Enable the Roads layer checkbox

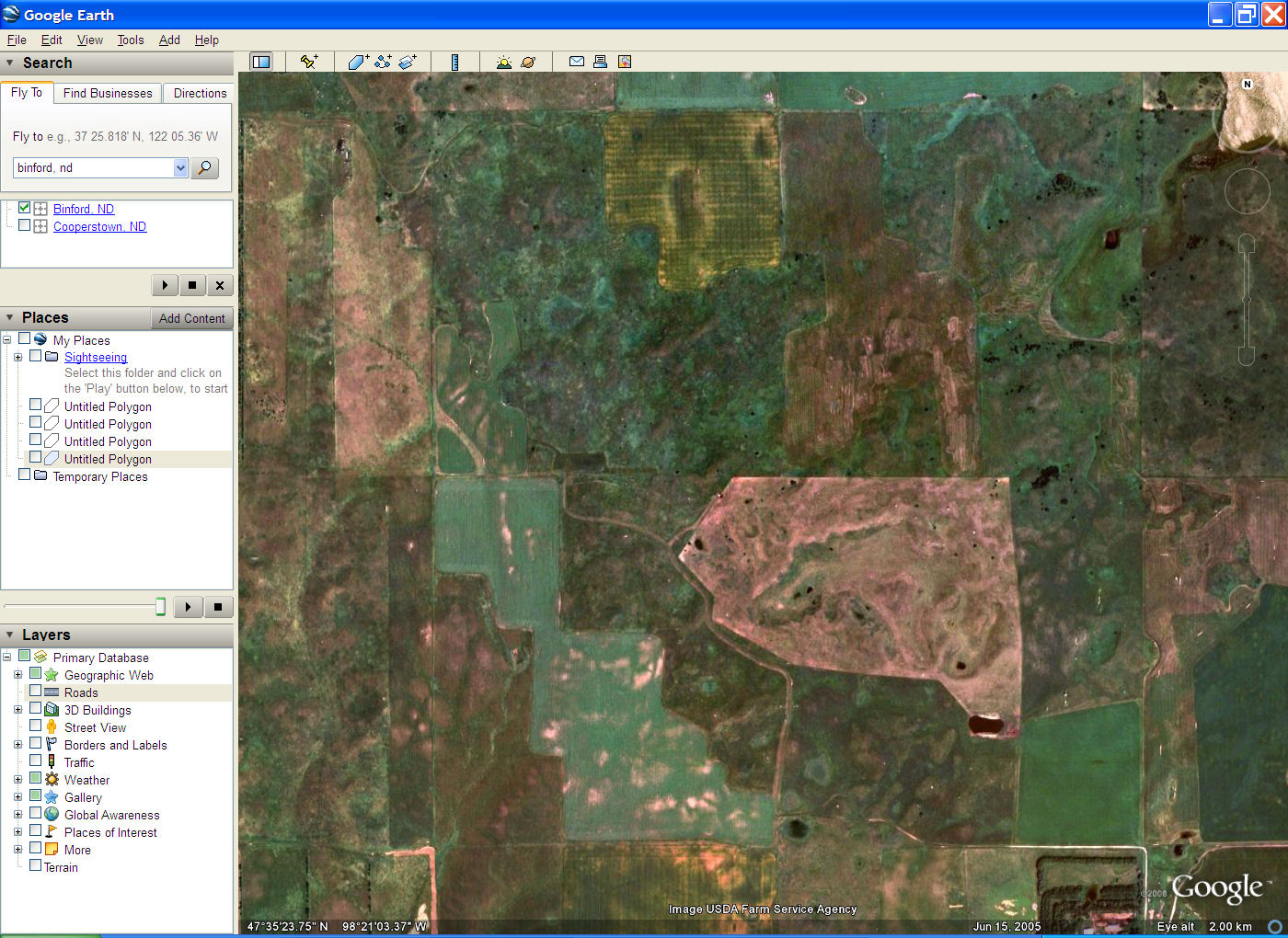36,692
